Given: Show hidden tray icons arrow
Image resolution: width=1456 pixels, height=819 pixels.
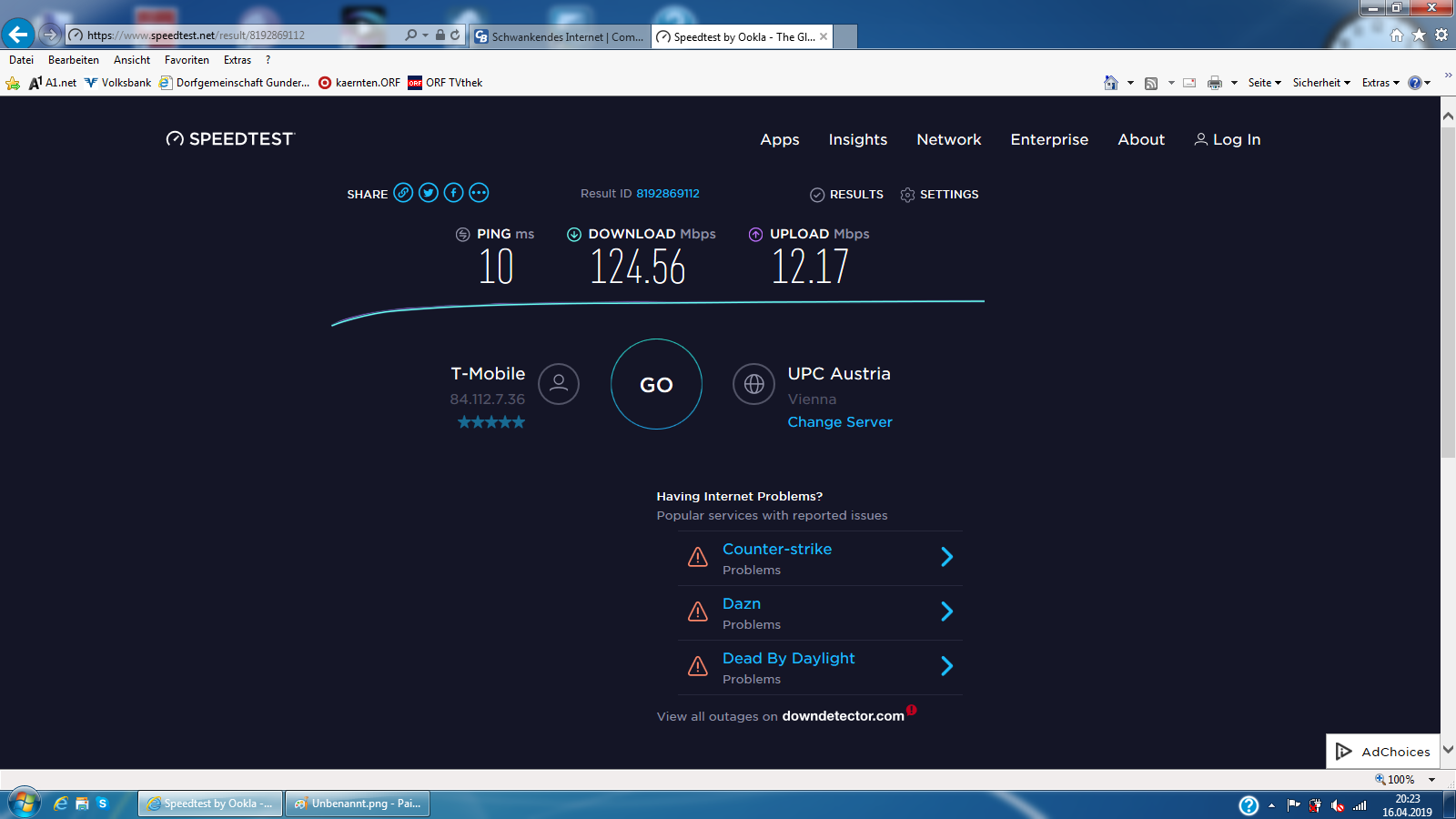Looking at the screenshot, I should click(1271, 805).
